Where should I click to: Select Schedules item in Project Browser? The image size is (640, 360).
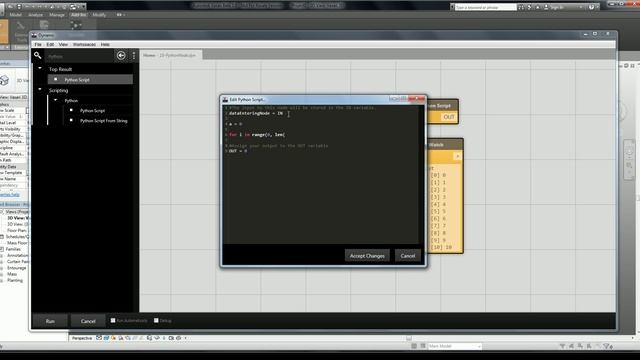point(17,236)
